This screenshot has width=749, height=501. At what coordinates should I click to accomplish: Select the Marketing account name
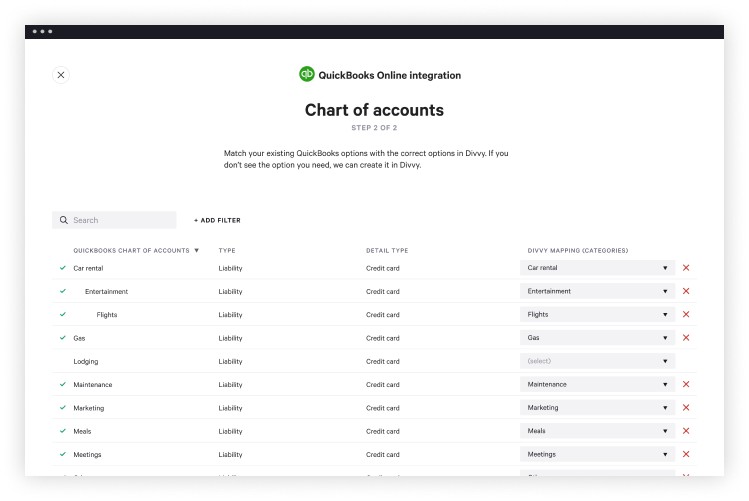click(x=88, y=408)
